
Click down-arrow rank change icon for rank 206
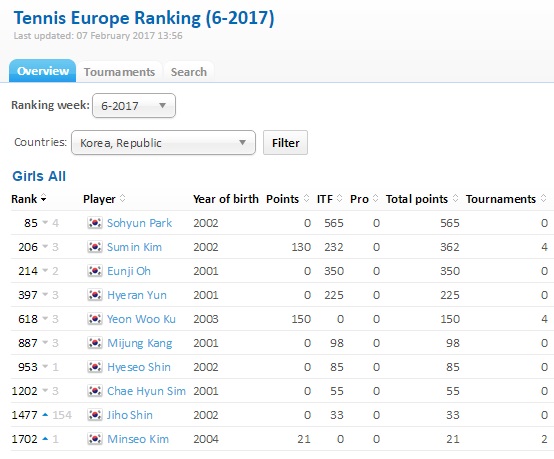[x=45, y=247]
